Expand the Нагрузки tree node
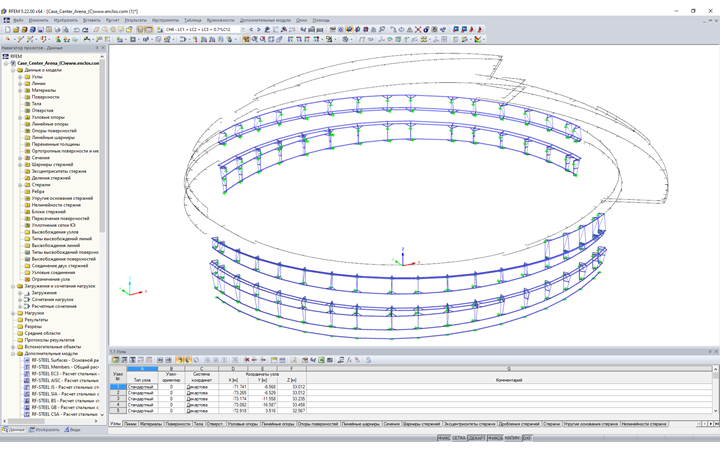The height and width of the screenshot is (450, 720). [13, 313]
